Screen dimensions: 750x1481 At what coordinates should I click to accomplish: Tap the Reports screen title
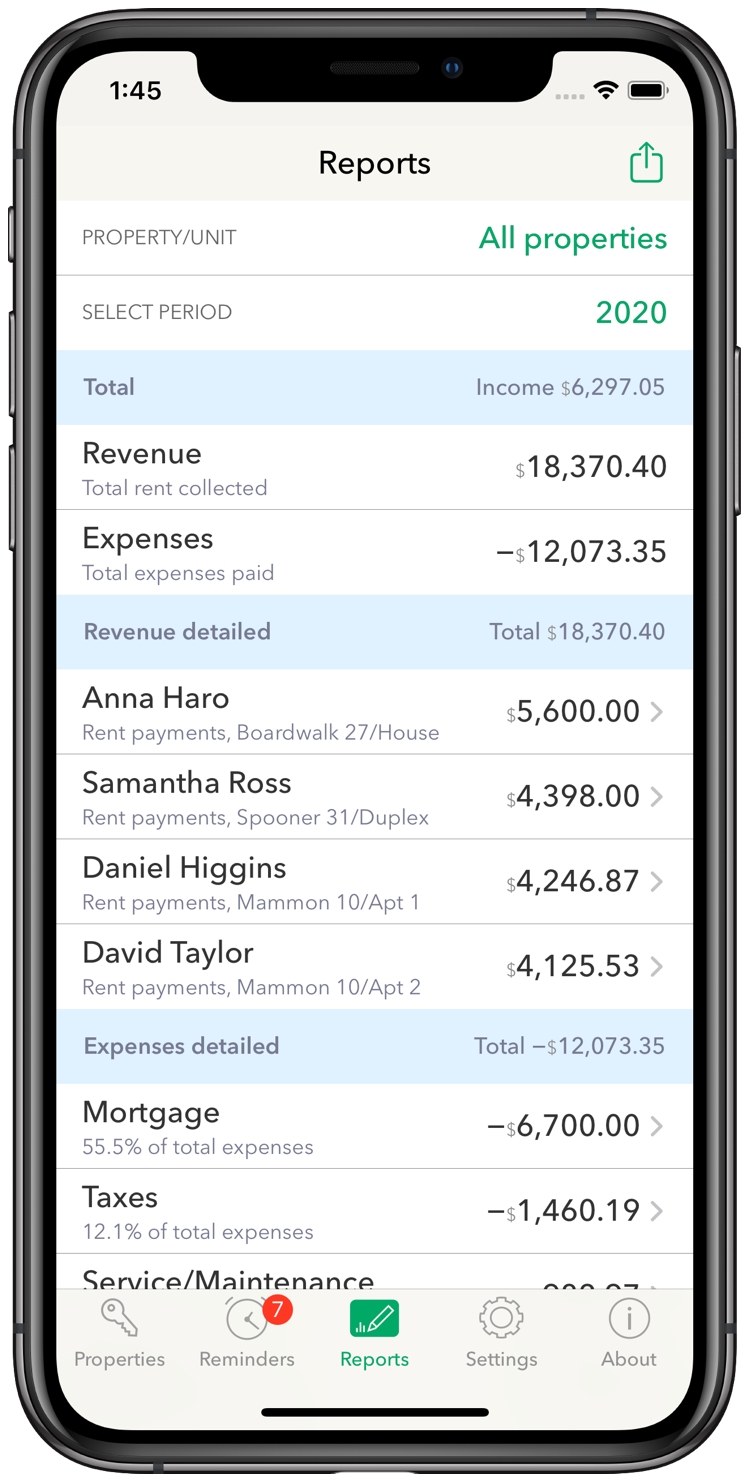(374, 163)
